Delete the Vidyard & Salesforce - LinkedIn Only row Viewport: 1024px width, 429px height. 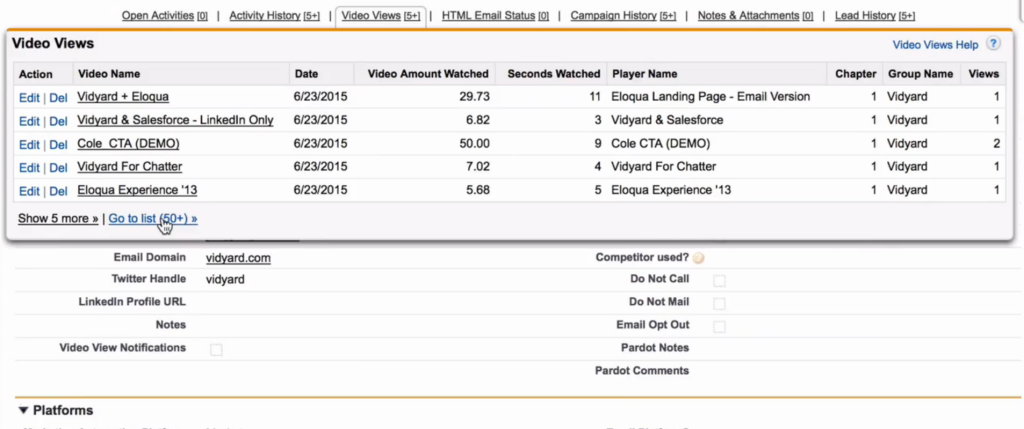point(58,121)
